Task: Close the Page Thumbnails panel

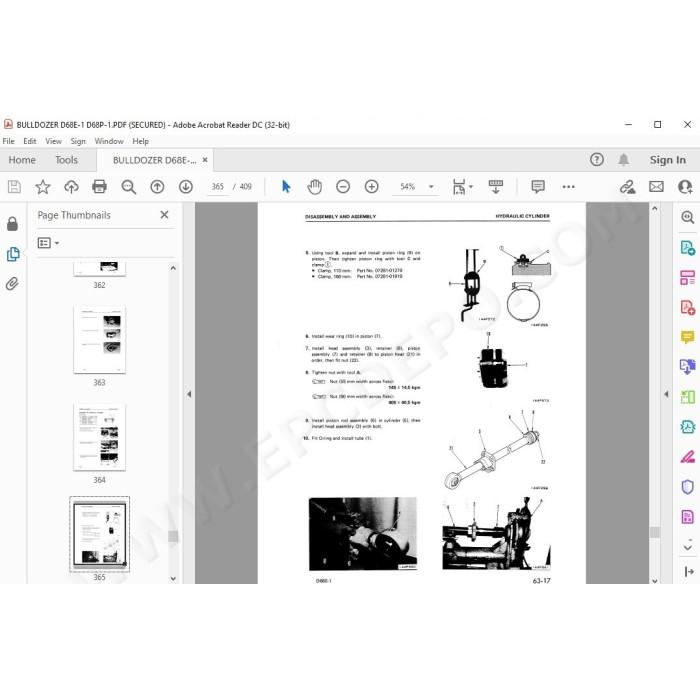Action: point(164,215)
